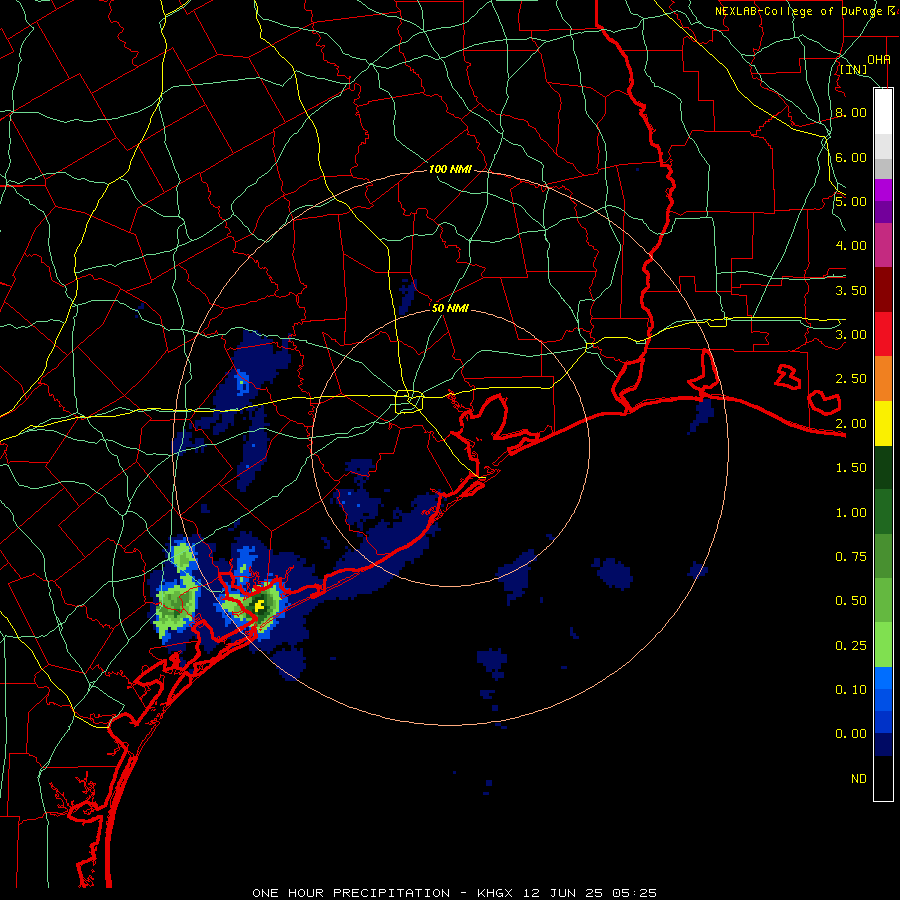Screen dimensions: 900x900
Task: Click the 0.10 legend value
Action: point(851,690)
